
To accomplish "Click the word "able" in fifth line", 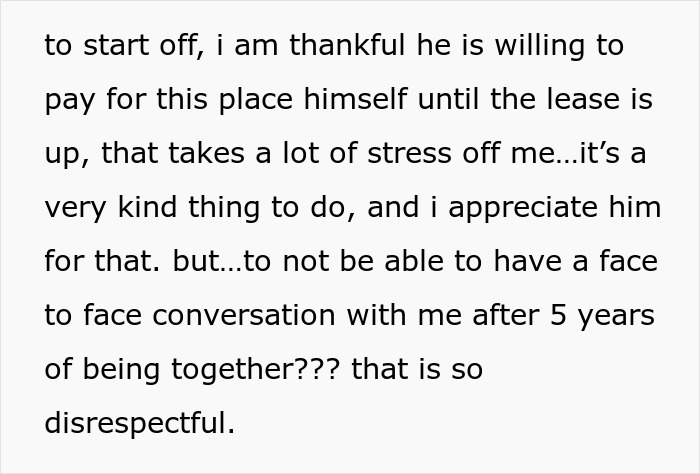I will (x=414, y=261).
